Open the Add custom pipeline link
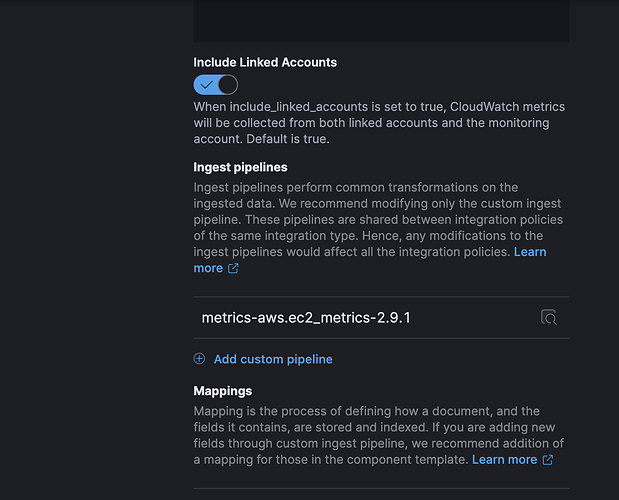This screenshot has width=619, height=500. (x=272, y=359)
